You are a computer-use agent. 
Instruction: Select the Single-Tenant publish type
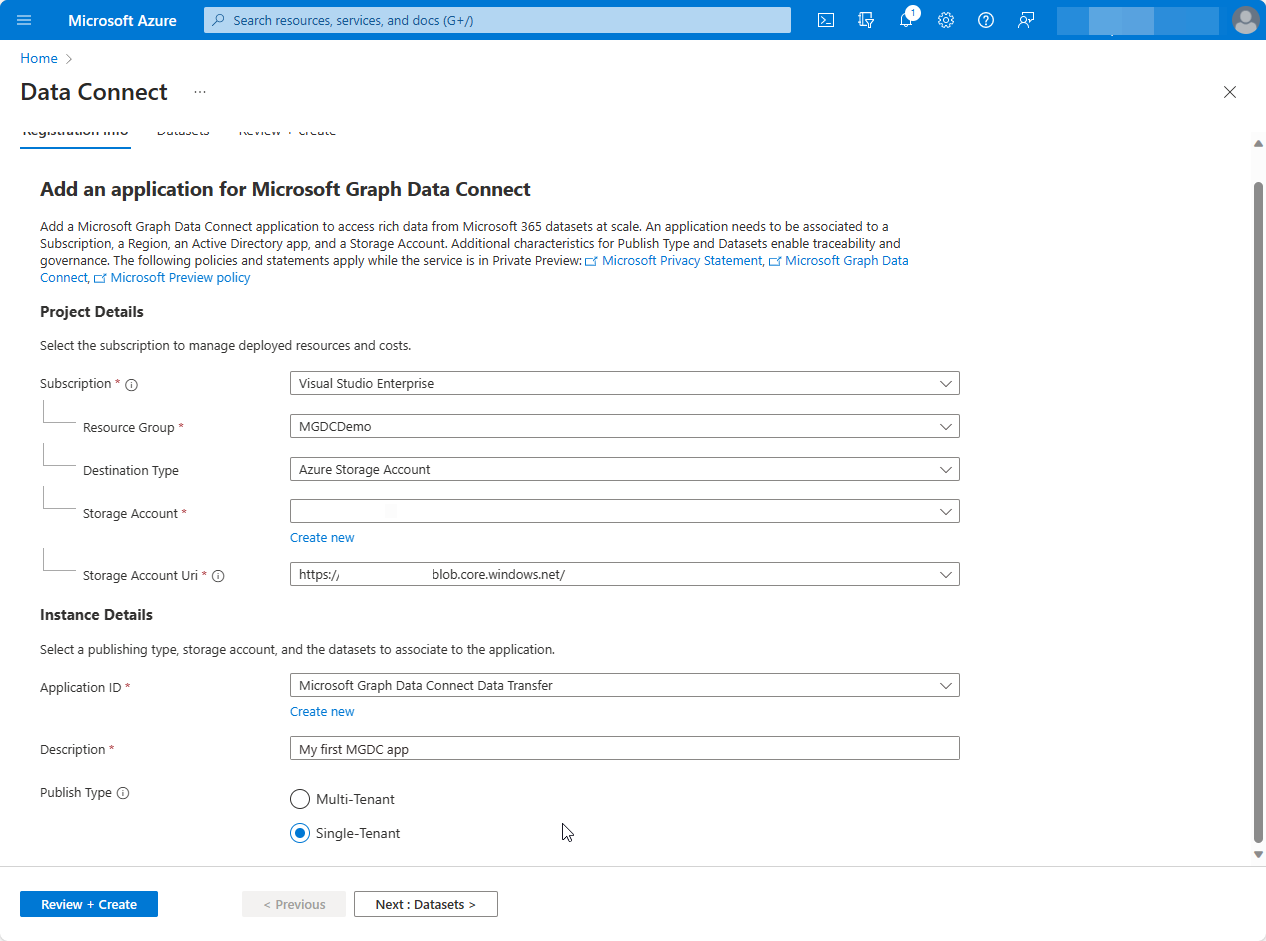point(299,833)
